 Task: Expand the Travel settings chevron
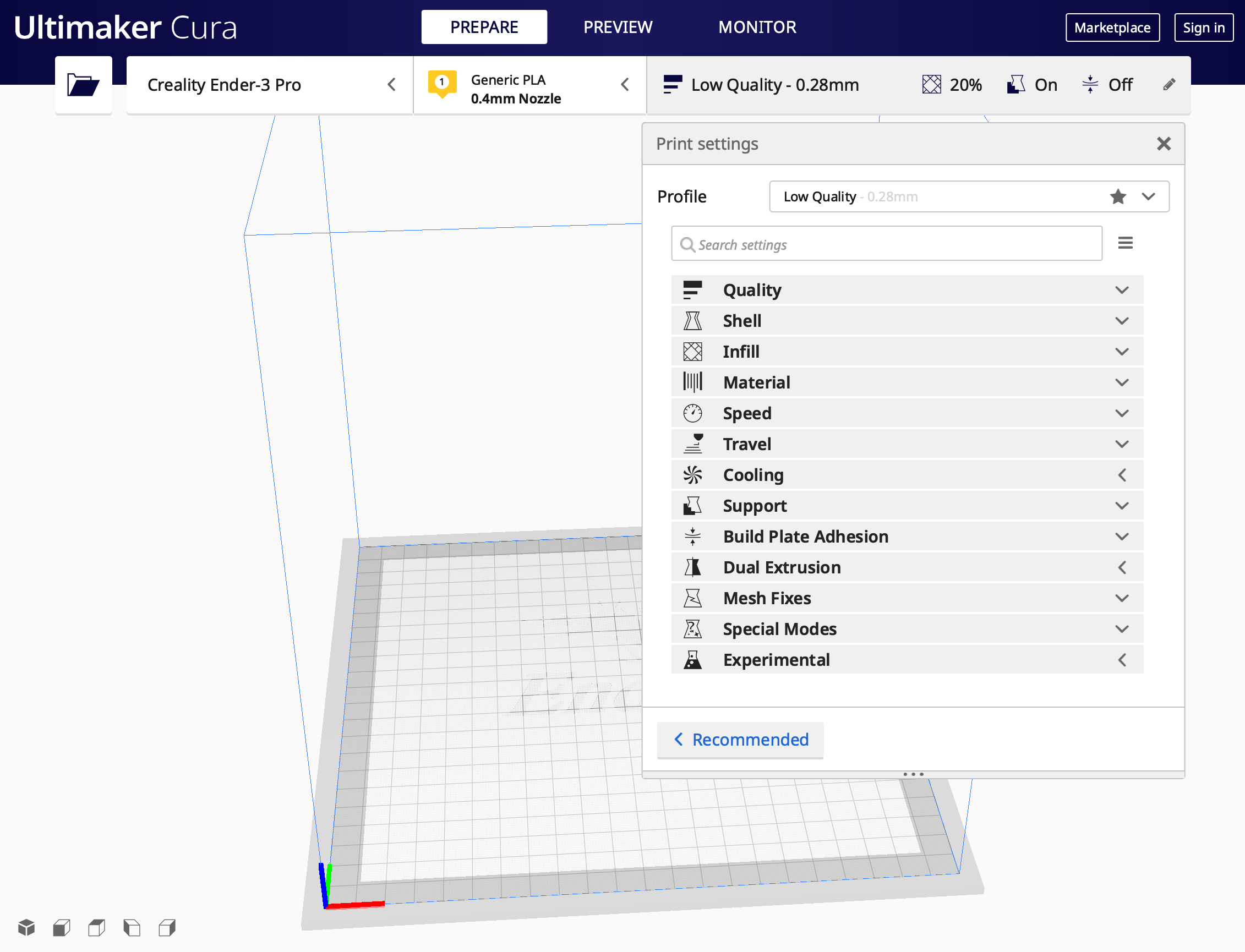click(1122, 444)
